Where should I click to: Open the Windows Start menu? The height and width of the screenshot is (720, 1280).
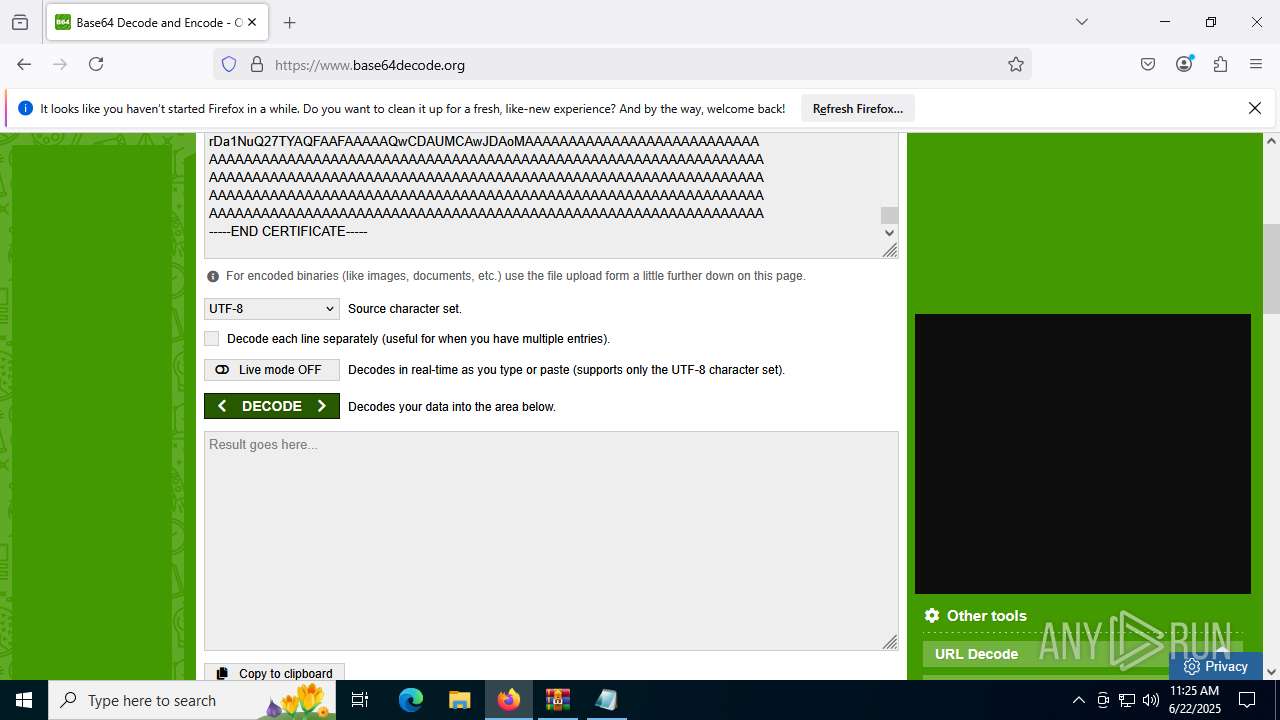tap(24, 700)
